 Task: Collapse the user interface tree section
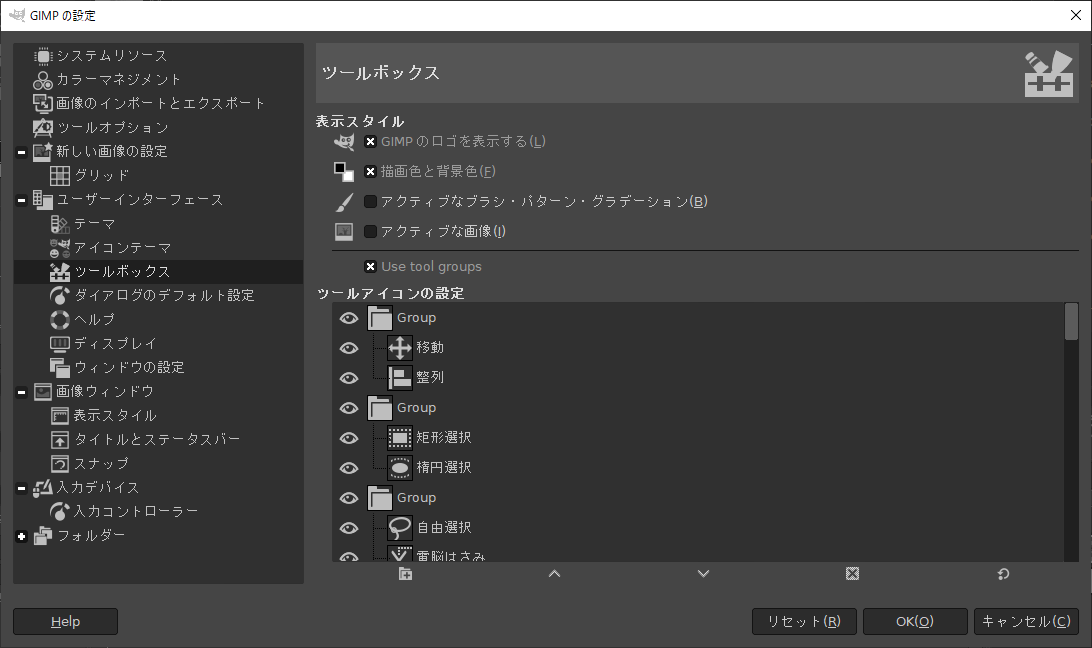(21, 199)
